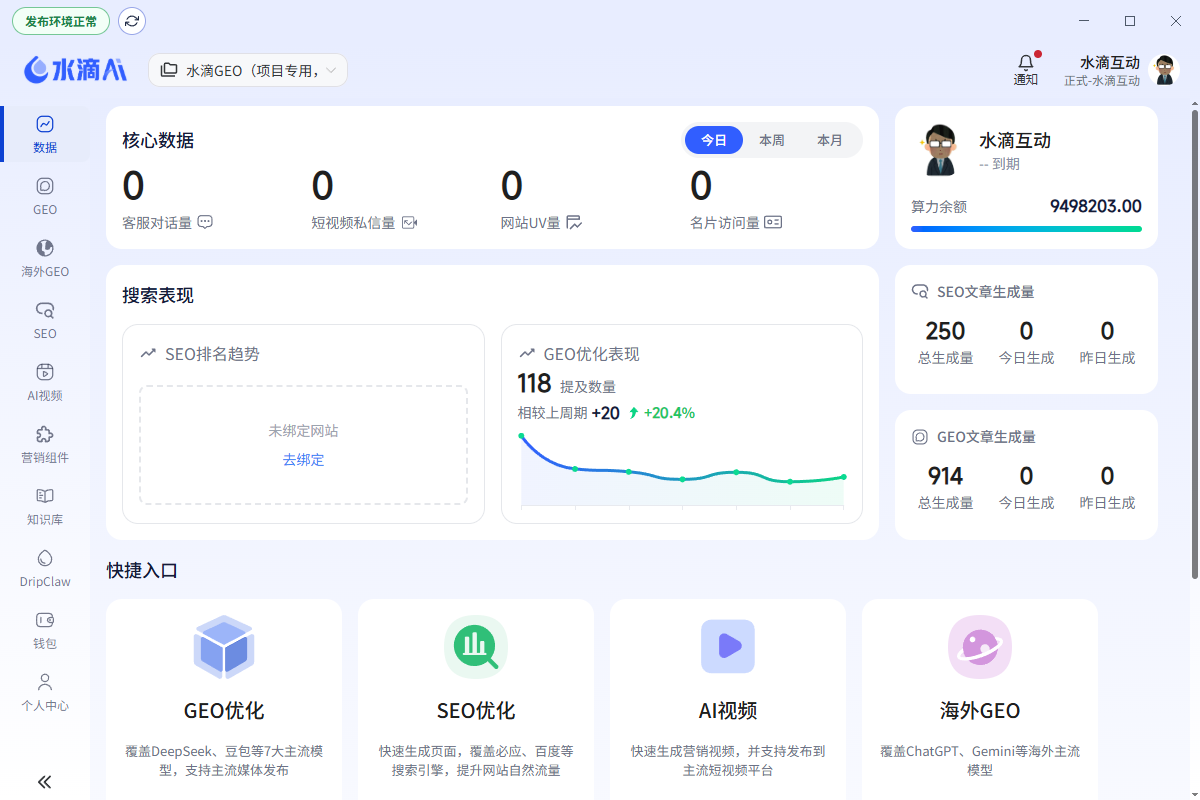The height and width of the screenshot is (800, 1200).
Task: Click the trend icon beside SEO排名趋势
Action: pos(148,354)
